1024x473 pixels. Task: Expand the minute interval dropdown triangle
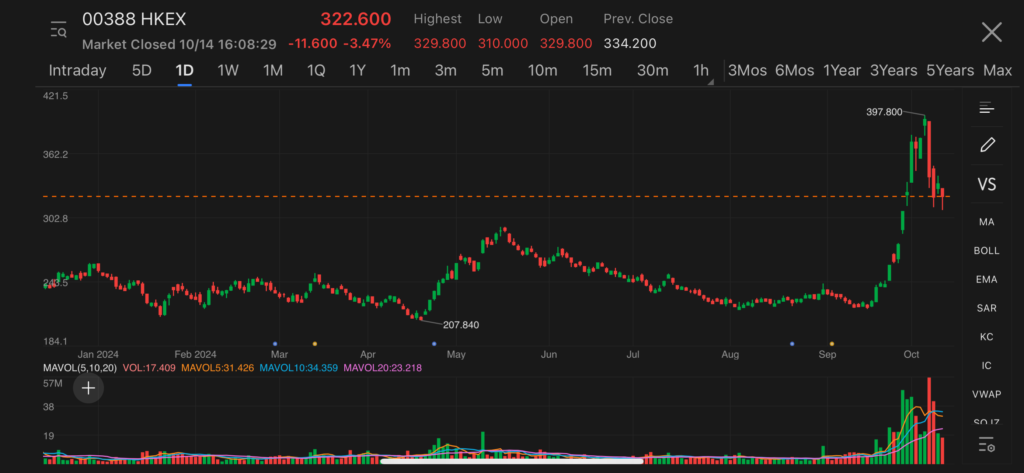[711, 82]
